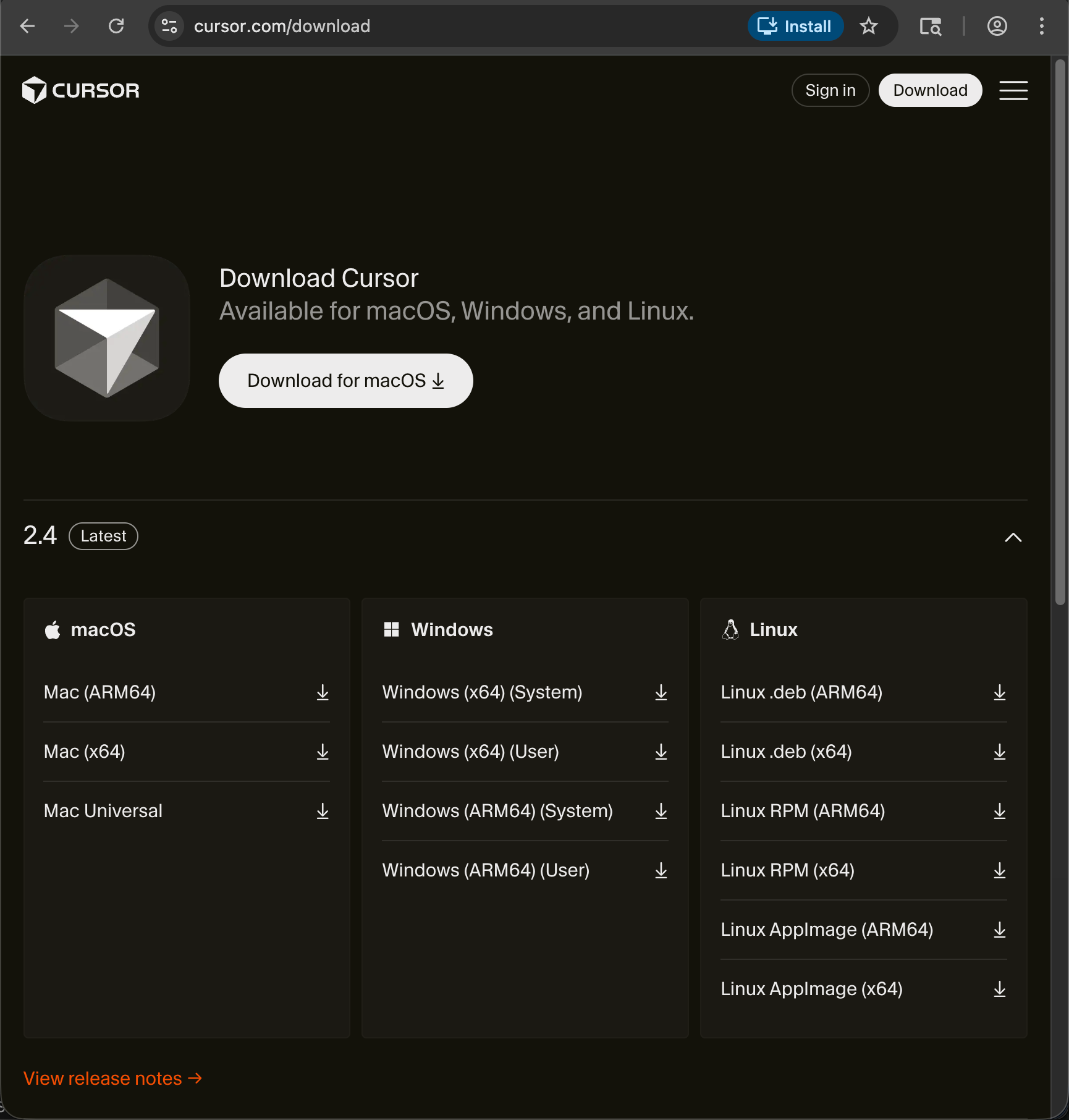The width and height of the screenshot is (1069, 1120).
Task: Go back using the browser back arrow
Action: point(27,26)
